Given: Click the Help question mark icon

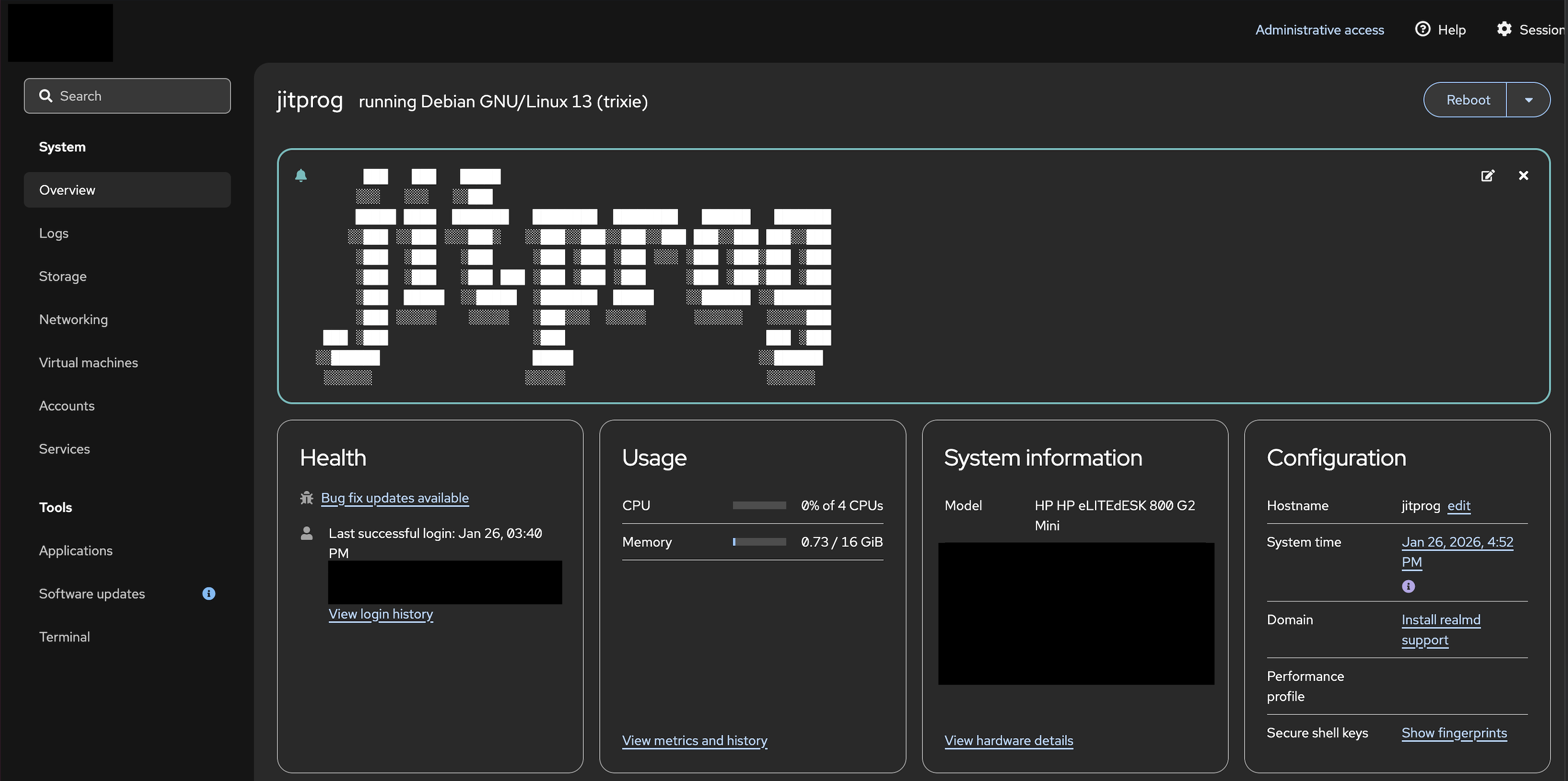Looking at the screenshot, I should click(x=1423, y=29).
